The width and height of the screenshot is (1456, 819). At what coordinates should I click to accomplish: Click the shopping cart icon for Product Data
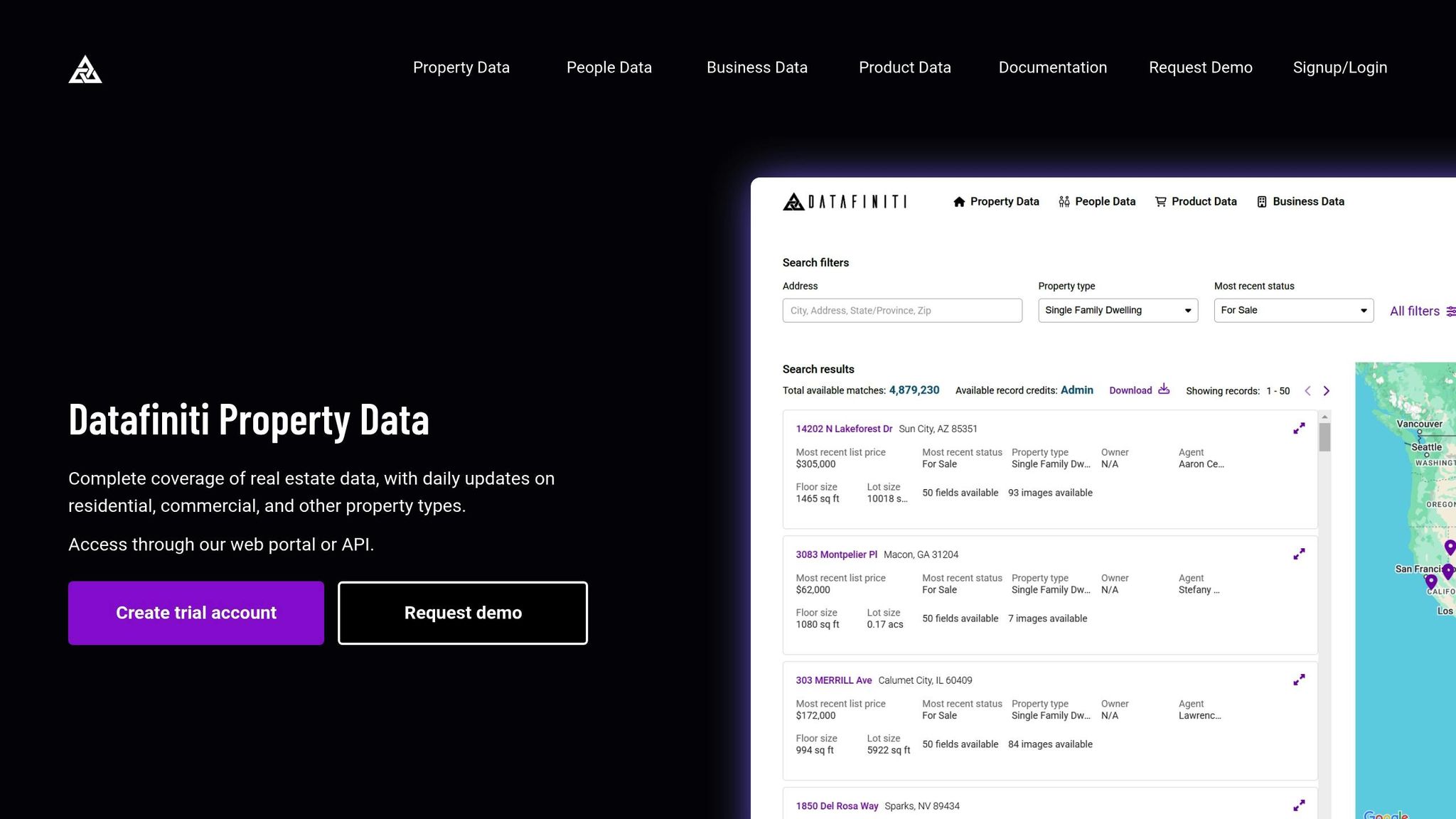(x=1161, y=201)
